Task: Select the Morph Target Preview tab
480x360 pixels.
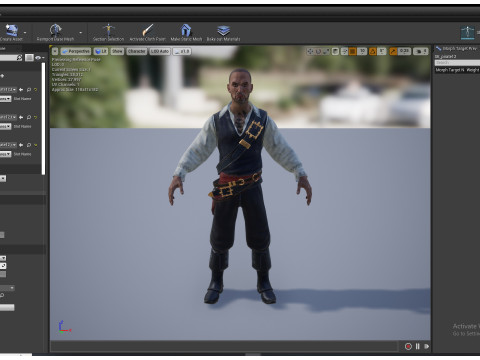Action: click(457, 49)
